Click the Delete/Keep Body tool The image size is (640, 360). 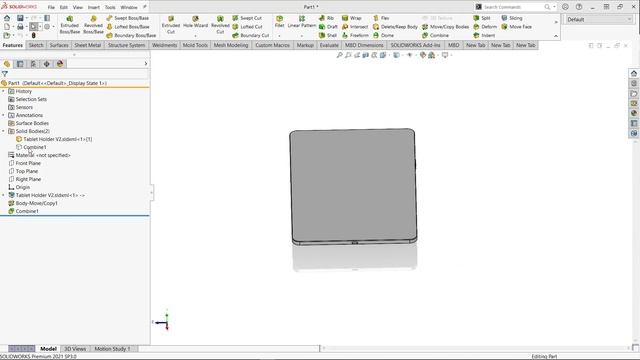tap(395, 27)
